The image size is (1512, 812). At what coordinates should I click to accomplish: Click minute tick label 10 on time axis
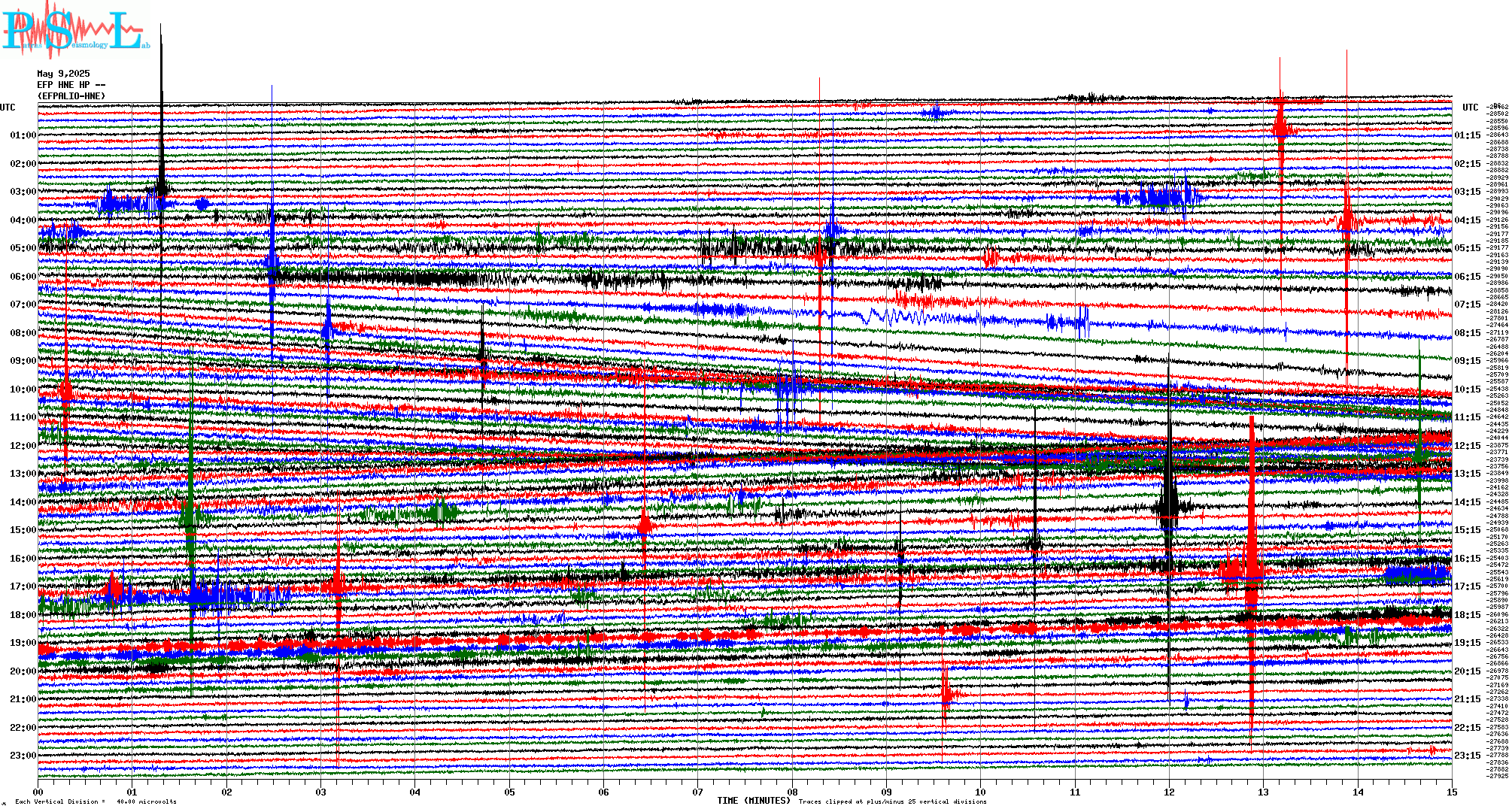click(981, 792)
